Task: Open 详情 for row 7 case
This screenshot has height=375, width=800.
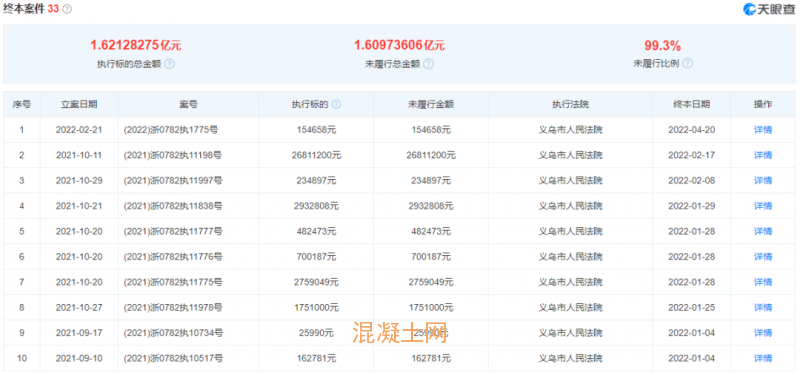Action: click(x=763, y=282)
